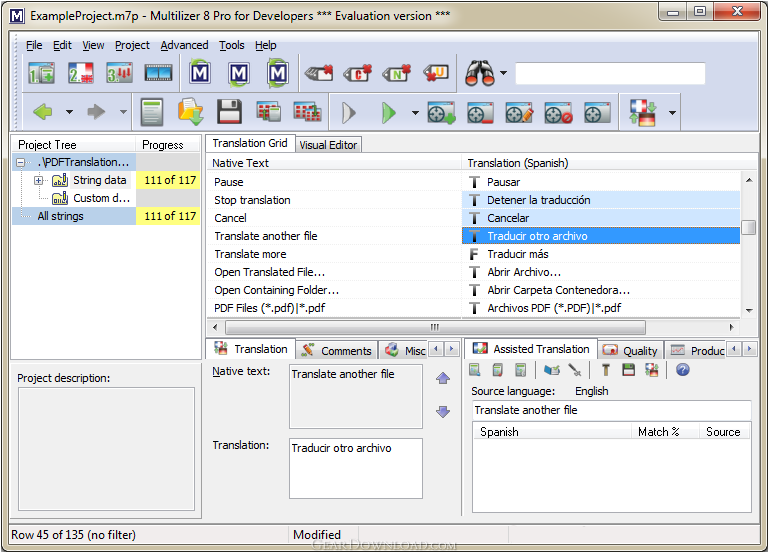This screenshot has height=553, width=769.
Task: Click the filmstrip toolbar icon
Action: (x=158, y=74)
